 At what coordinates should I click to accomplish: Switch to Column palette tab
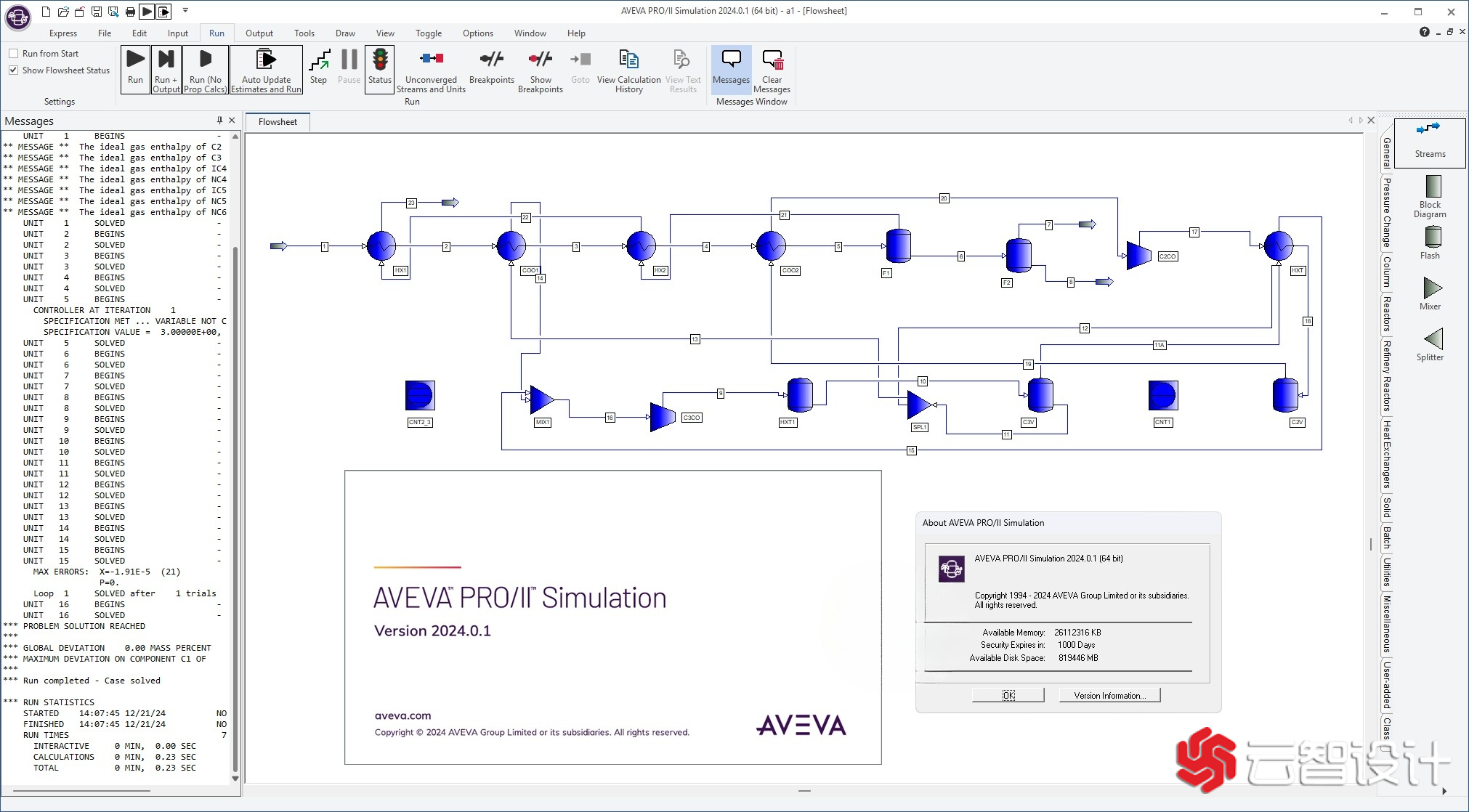[x=1387, y=272]
